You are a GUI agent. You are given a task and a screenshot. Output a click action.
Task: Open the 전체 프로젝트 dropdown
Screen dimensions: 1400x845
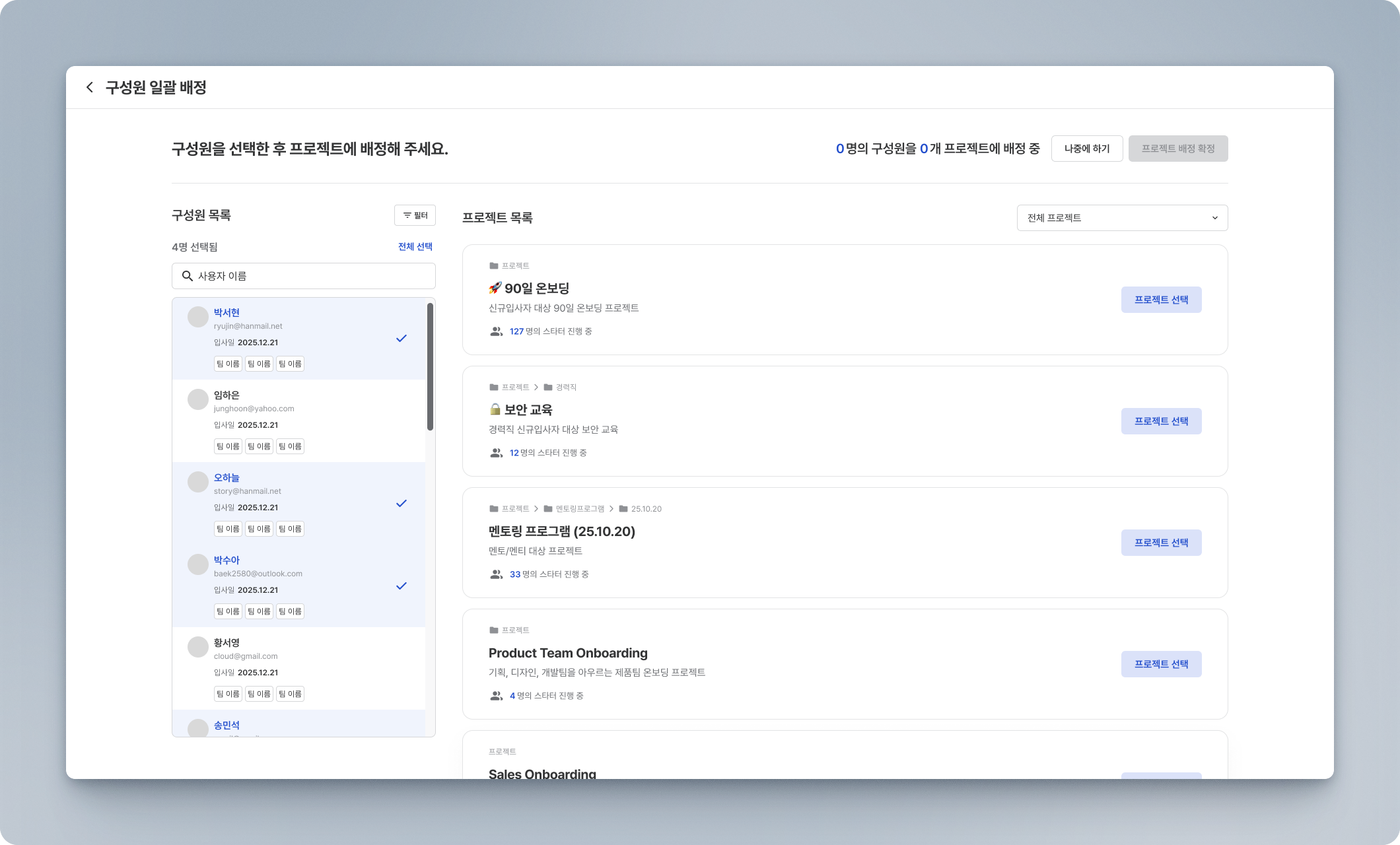(1122, 218)
